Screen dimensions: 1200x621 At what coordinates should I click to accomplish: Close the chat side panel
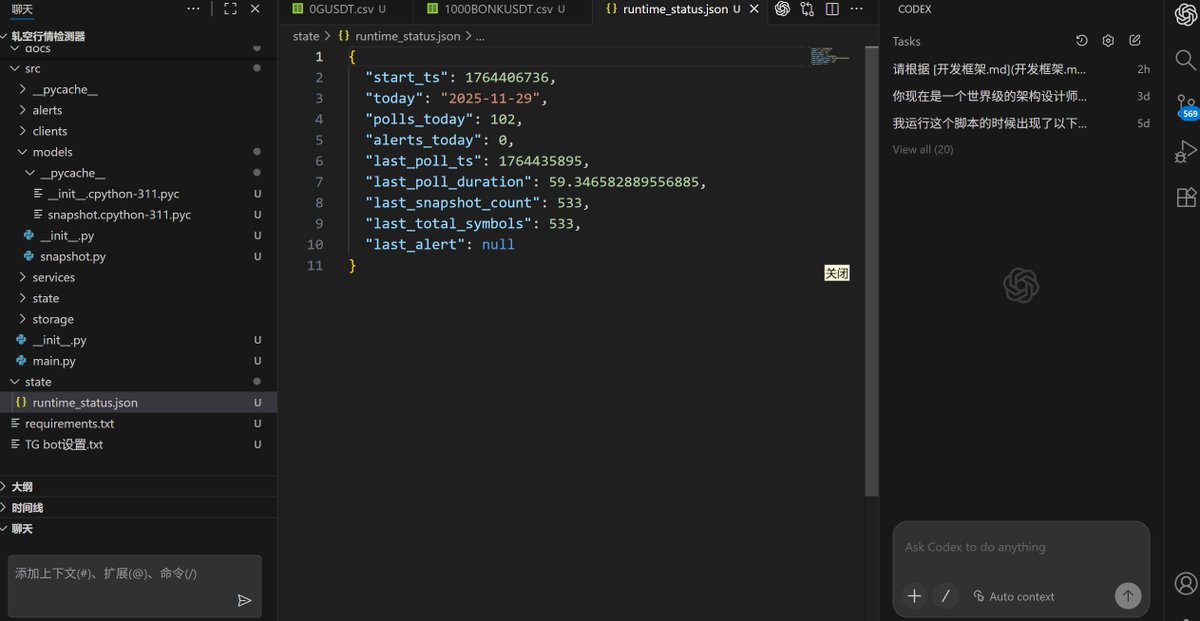tap(255, 9)
